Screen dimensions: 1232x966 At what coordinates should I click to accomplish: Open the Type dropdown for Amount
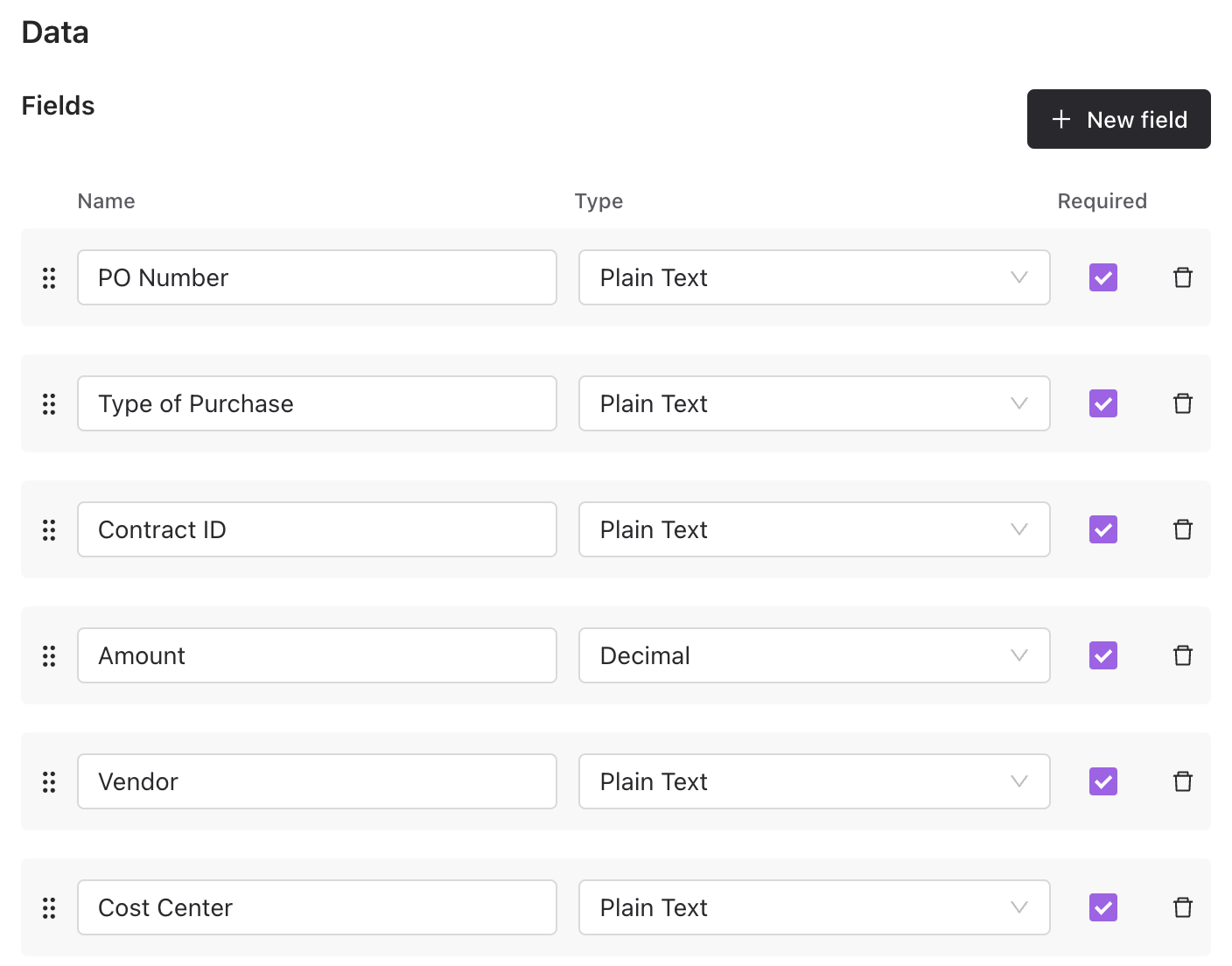click(814, 655)
